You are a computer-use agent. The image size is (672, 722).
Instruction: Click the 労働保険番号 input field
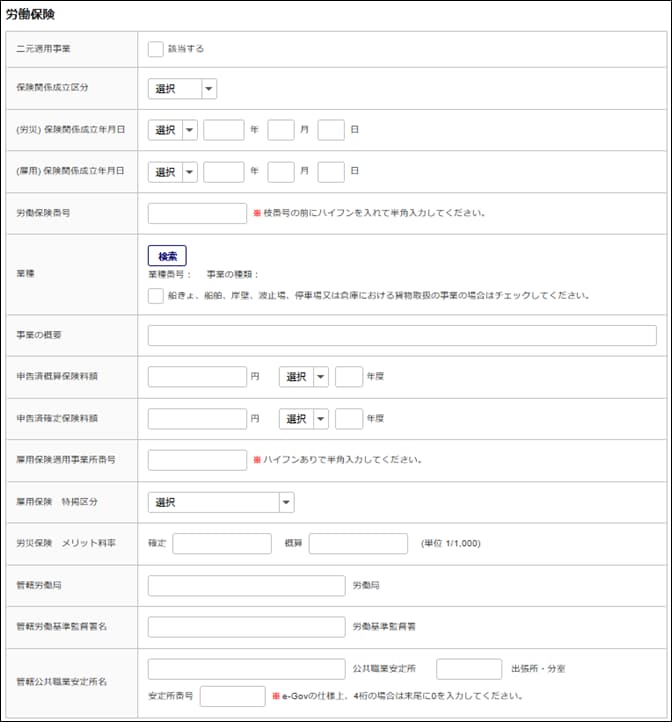pyautogui.click(x=197, y=213)
